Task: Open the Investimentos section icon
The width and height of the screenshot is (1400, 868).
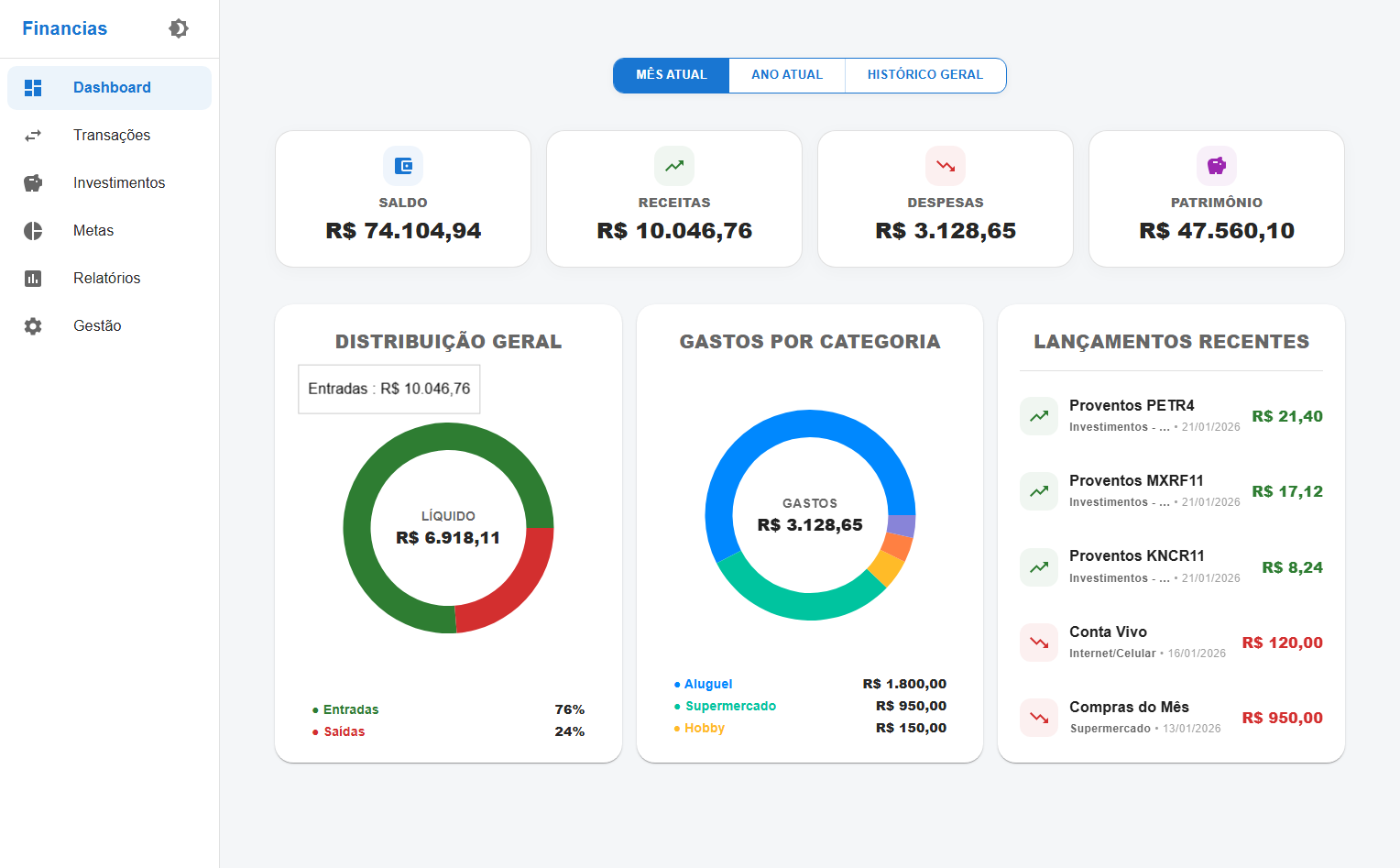Action: [33, 182]
